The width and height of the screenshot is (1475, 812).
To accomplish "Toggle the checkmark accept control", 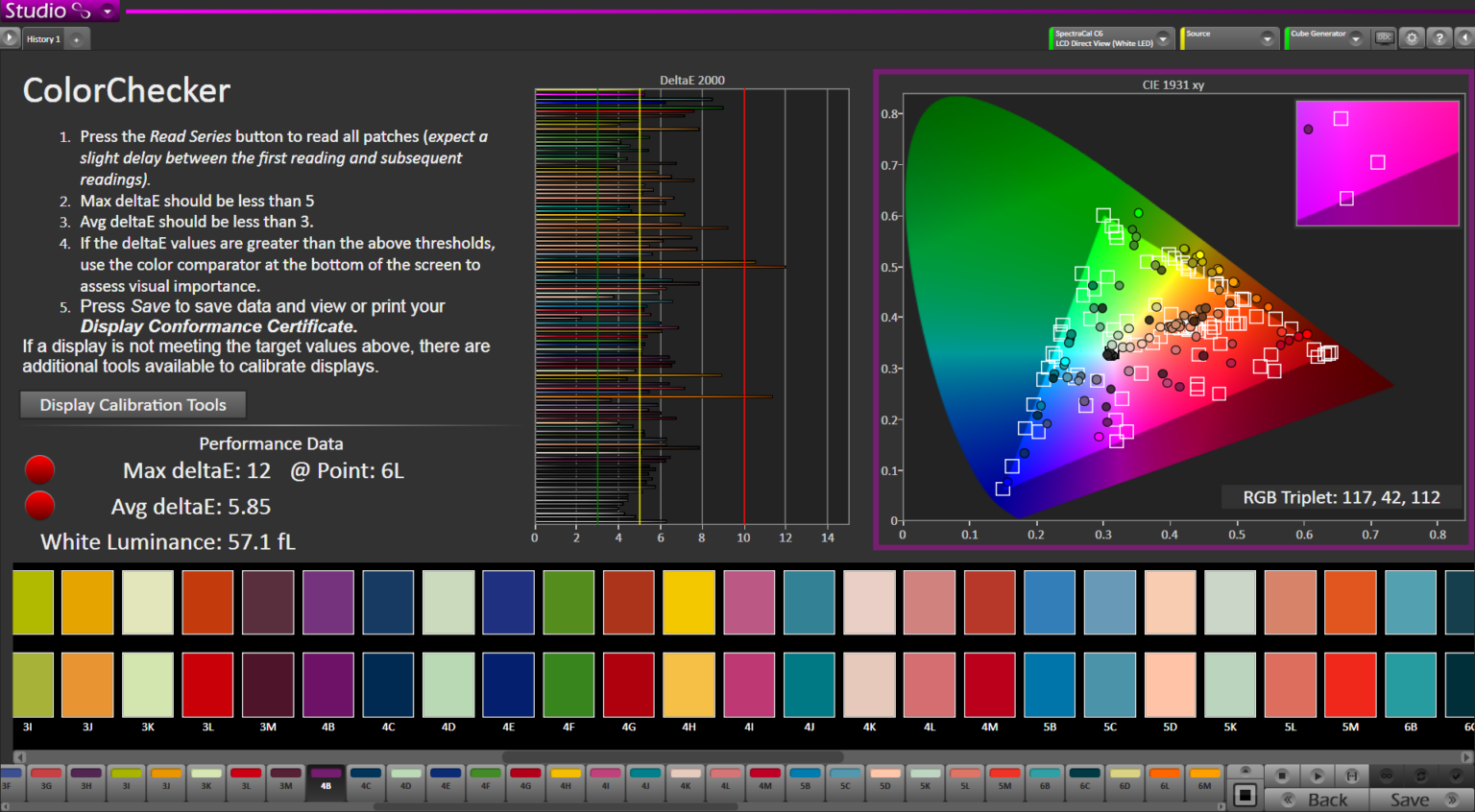I will (1457, 776).
